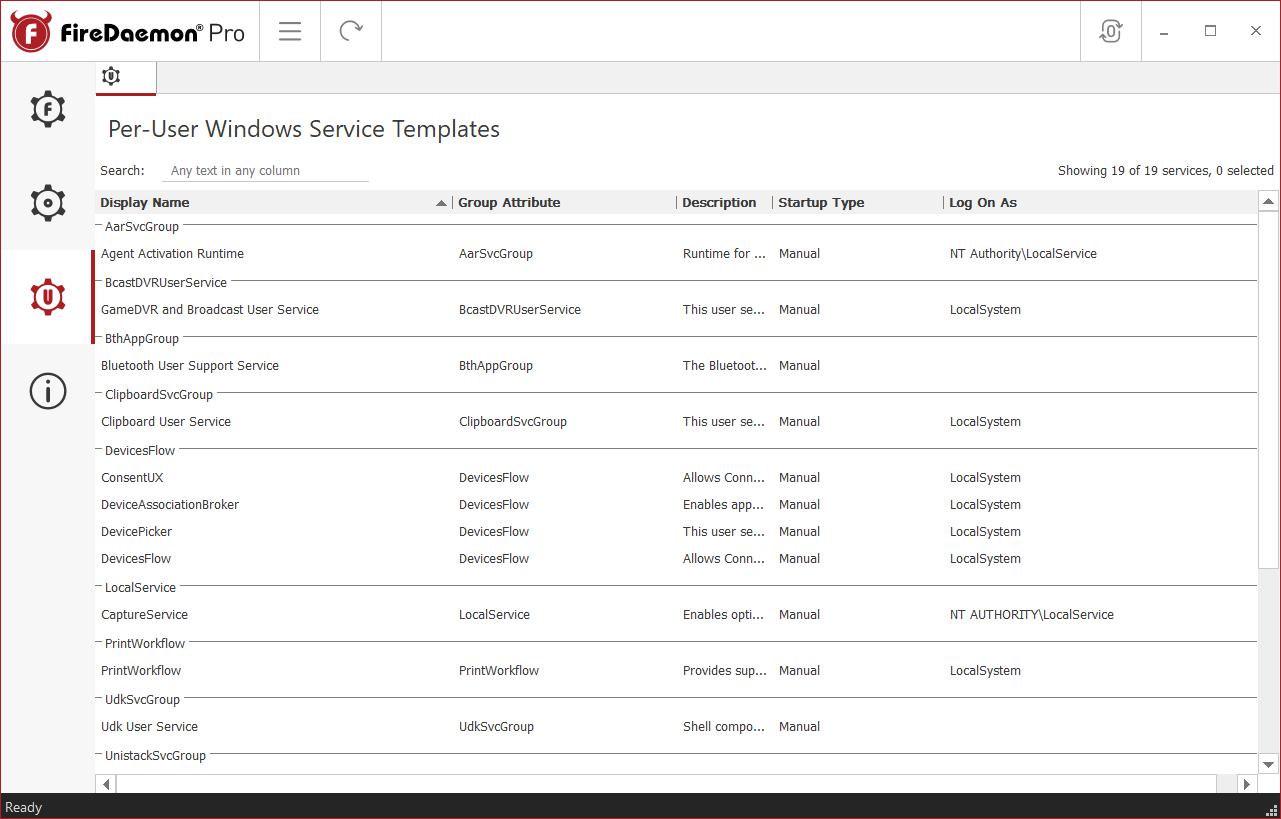
Task: Click the sort arrow beside Display Name
Action: click(x=442, y=203)
